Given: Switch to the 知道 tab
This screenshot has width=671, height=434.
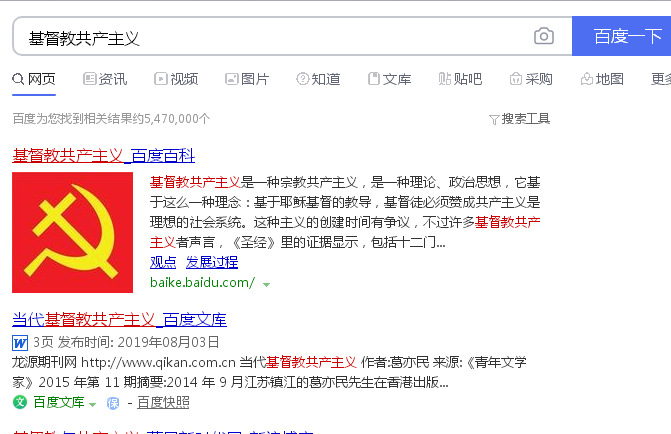Looking at the screenshot, I should tap(318, 79).
